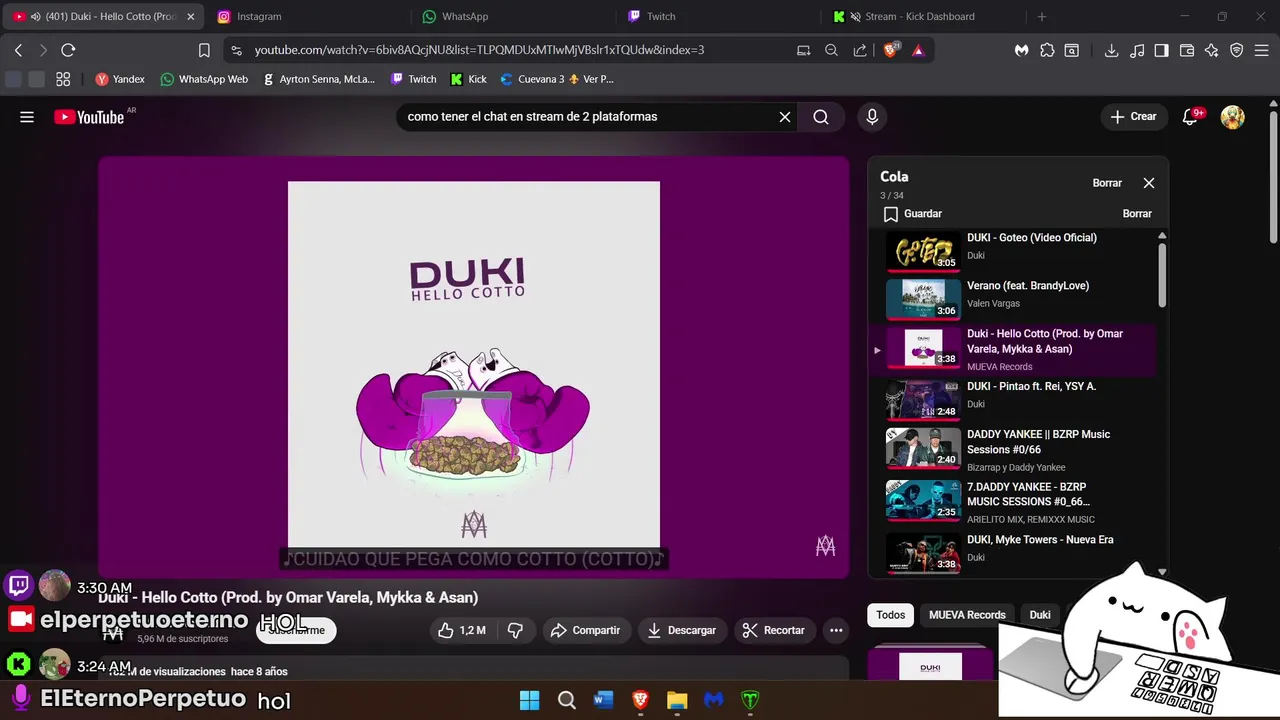
Task: Click Compartir to share the video
Action: [x=586, y=630]
